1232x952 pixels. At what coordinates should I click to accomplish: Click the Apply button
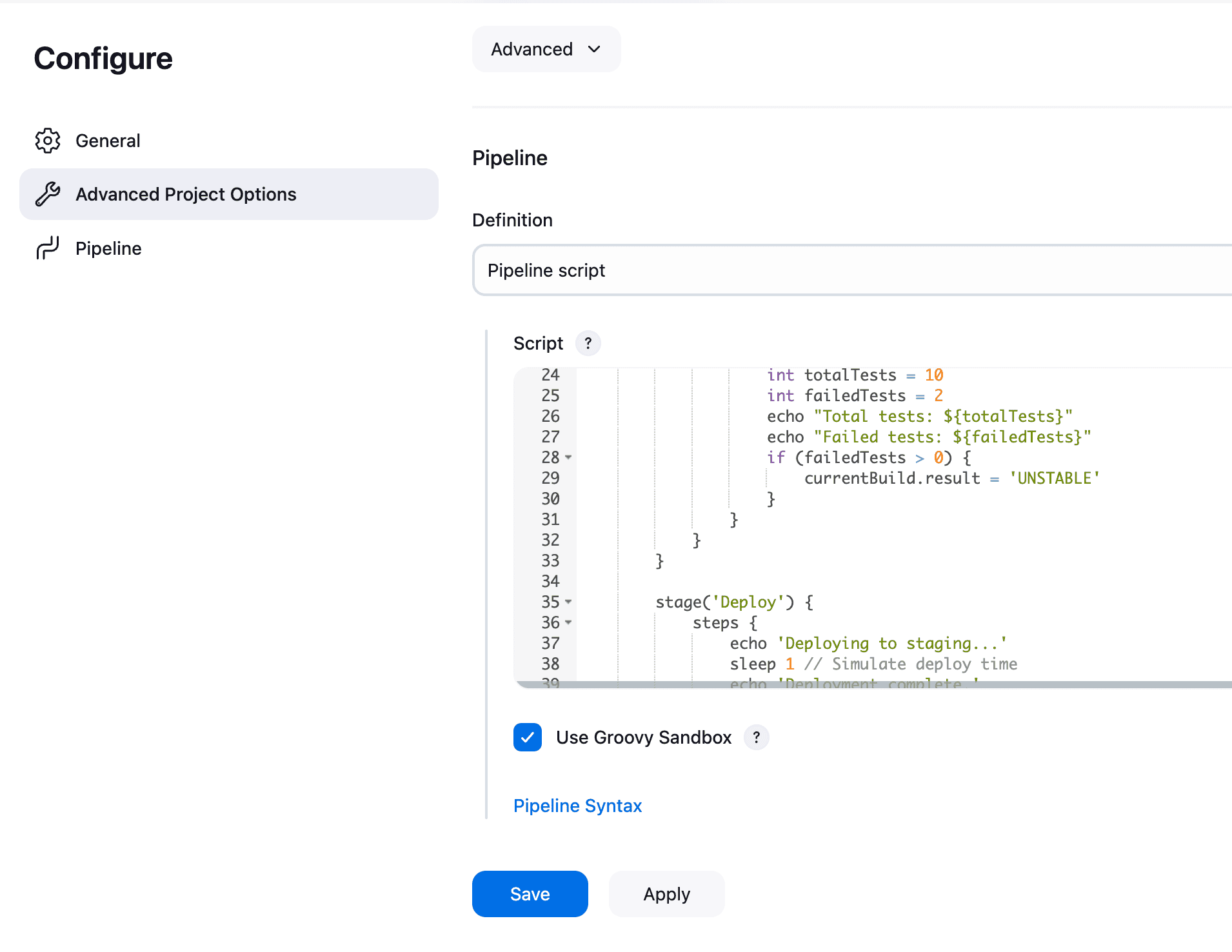[x=666, y=893]
